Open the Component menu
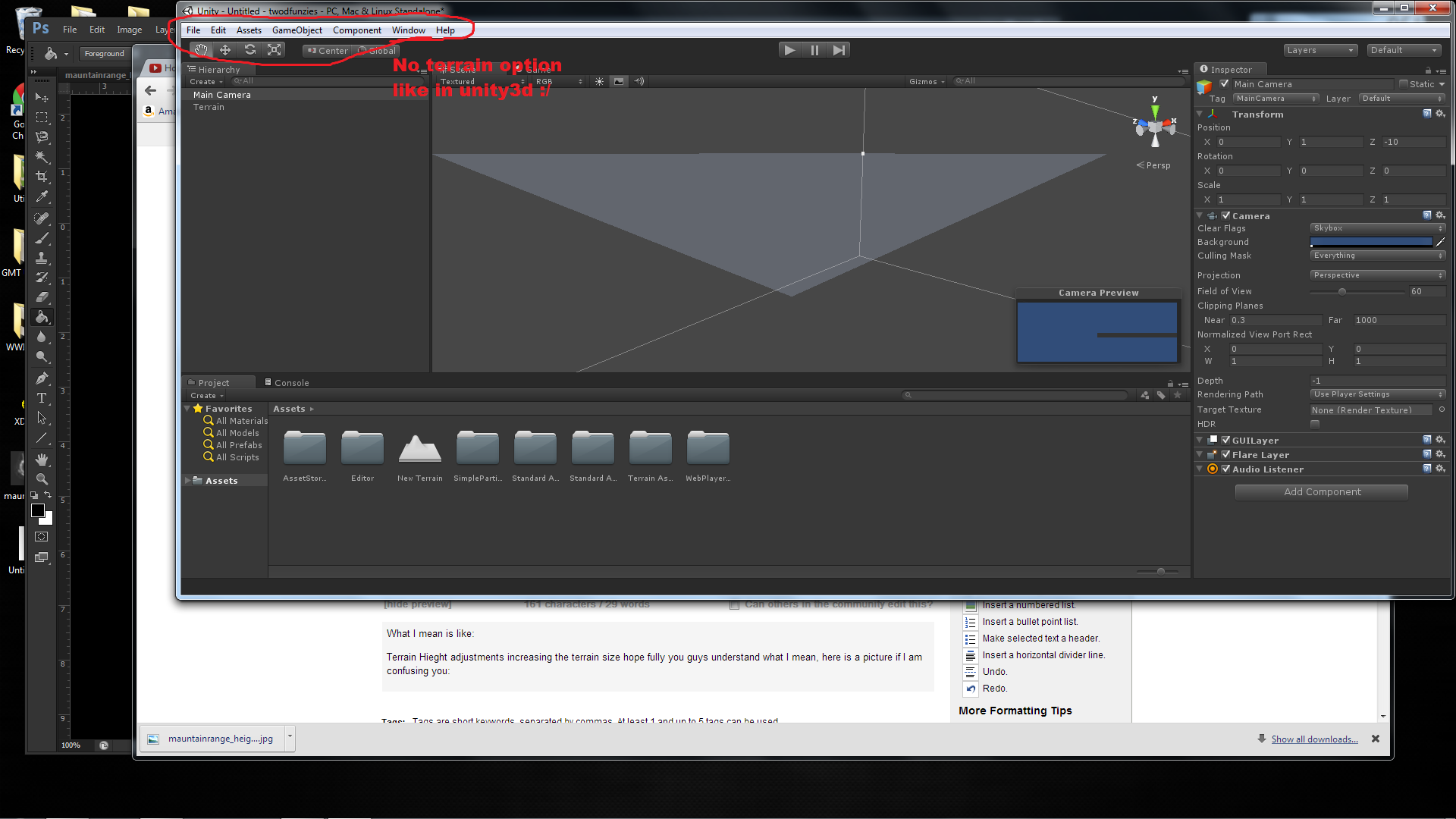 point(356,30)
